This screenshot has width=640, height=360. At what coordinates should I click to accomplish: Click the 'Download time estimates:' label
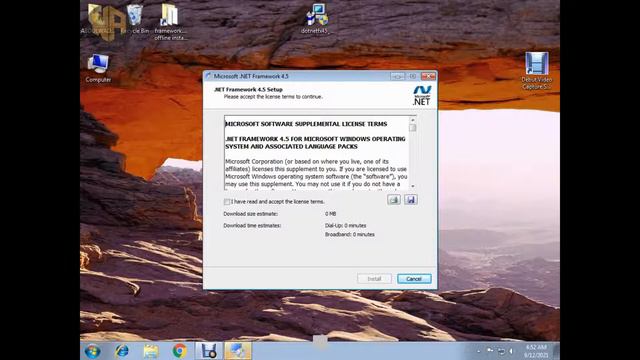click(x=252, y=225)
